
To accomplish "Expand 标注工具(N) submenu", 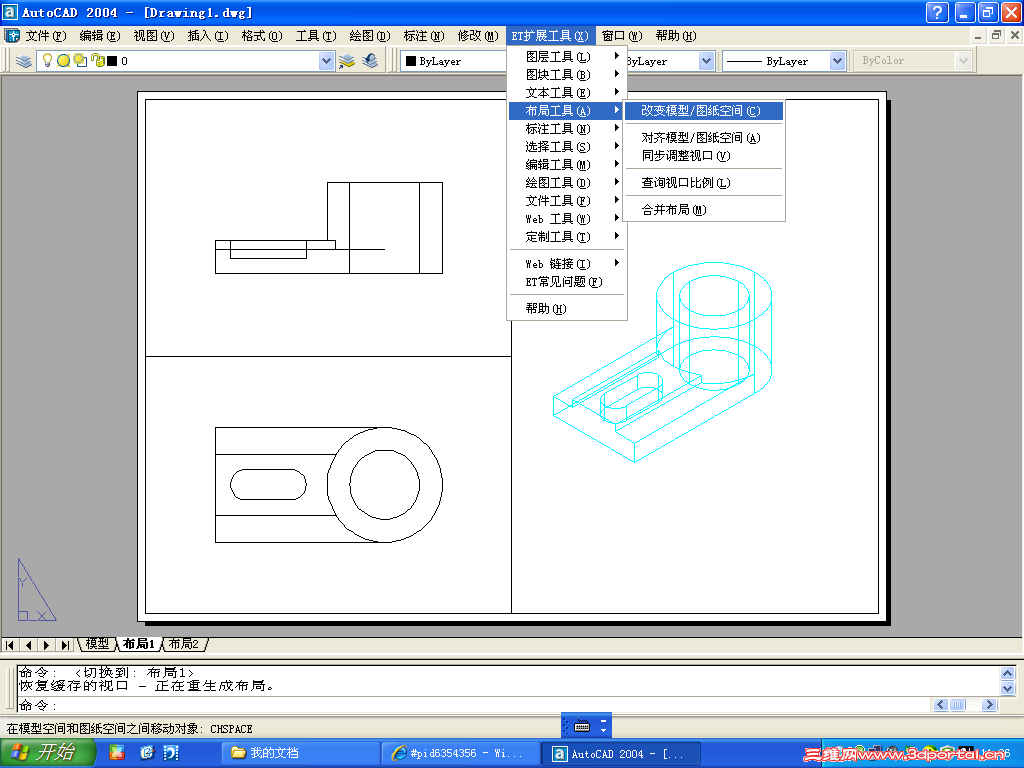I will 567,129.
